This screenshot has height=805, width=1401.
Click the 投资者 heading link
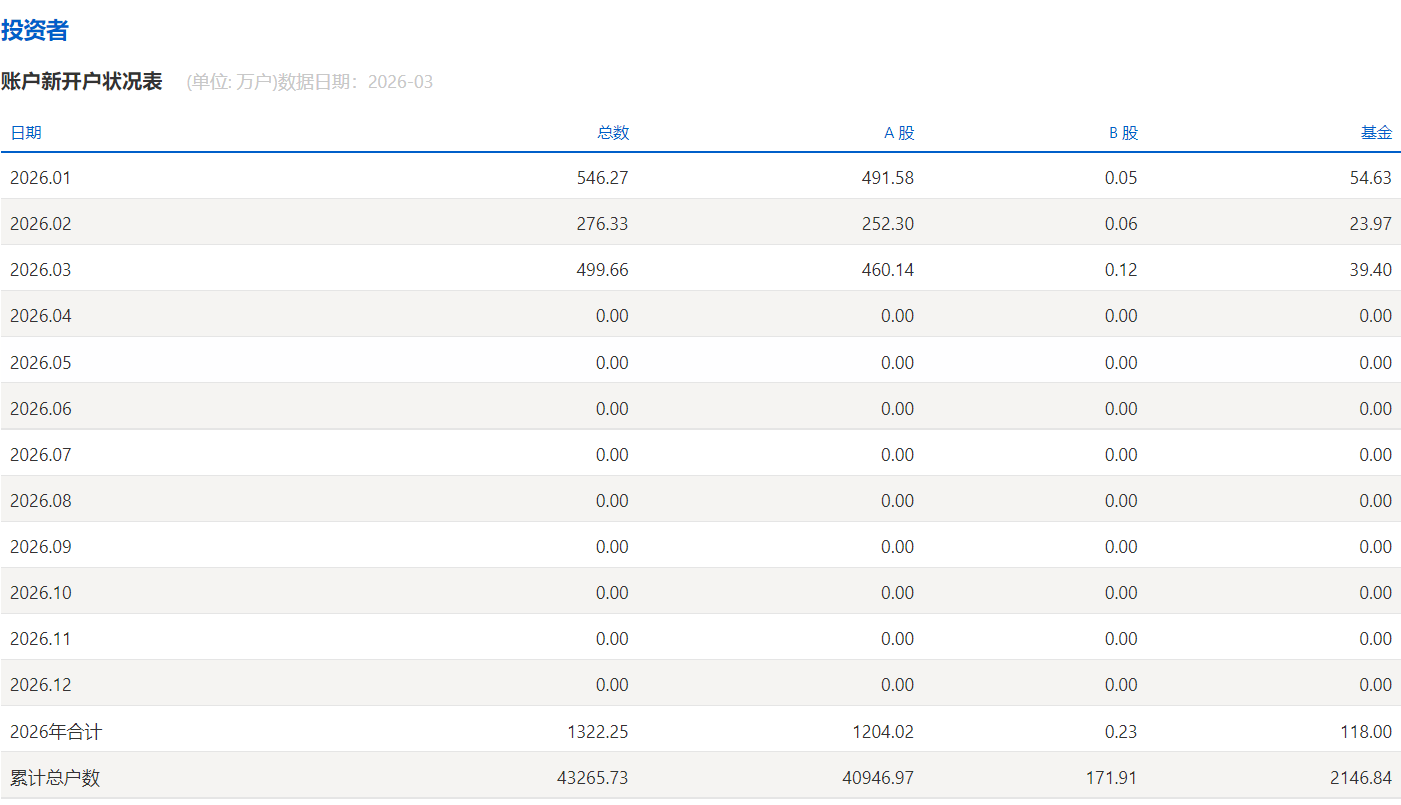pyautogui.click(x=35, y=30)
